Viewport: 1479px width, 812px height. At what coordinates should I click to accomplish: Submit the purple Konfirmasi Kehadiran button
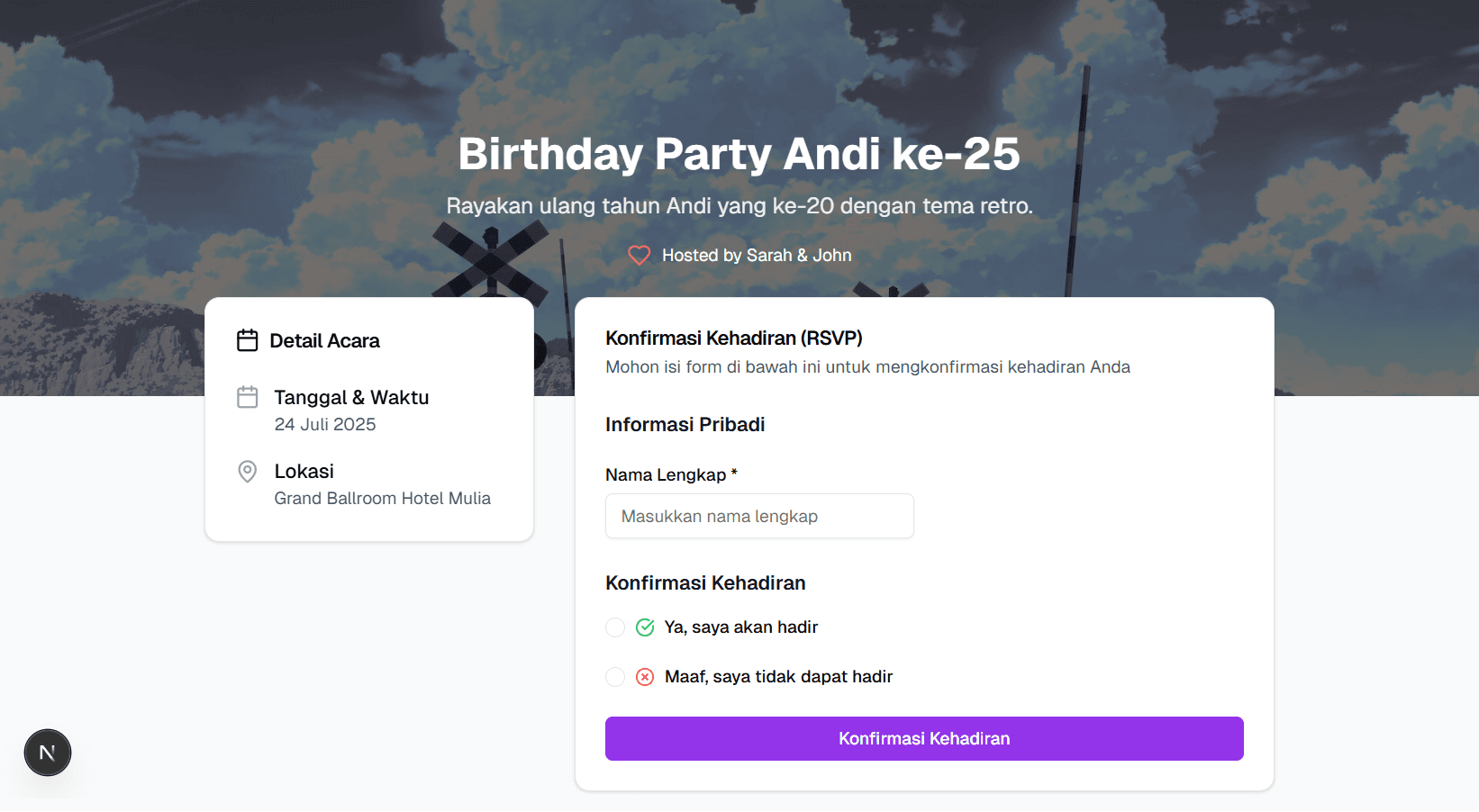(924, 739)
